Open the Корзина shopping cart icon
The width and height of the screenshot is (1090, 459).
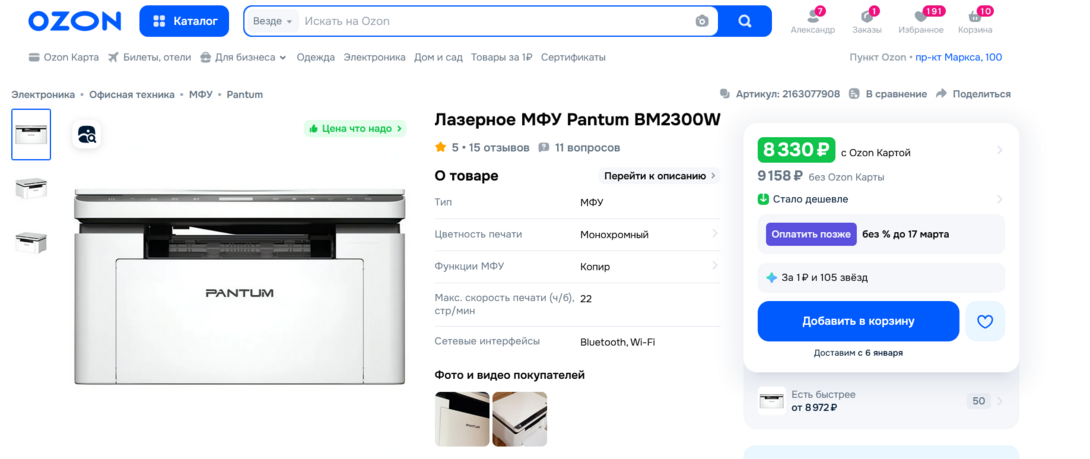(975, 18)
